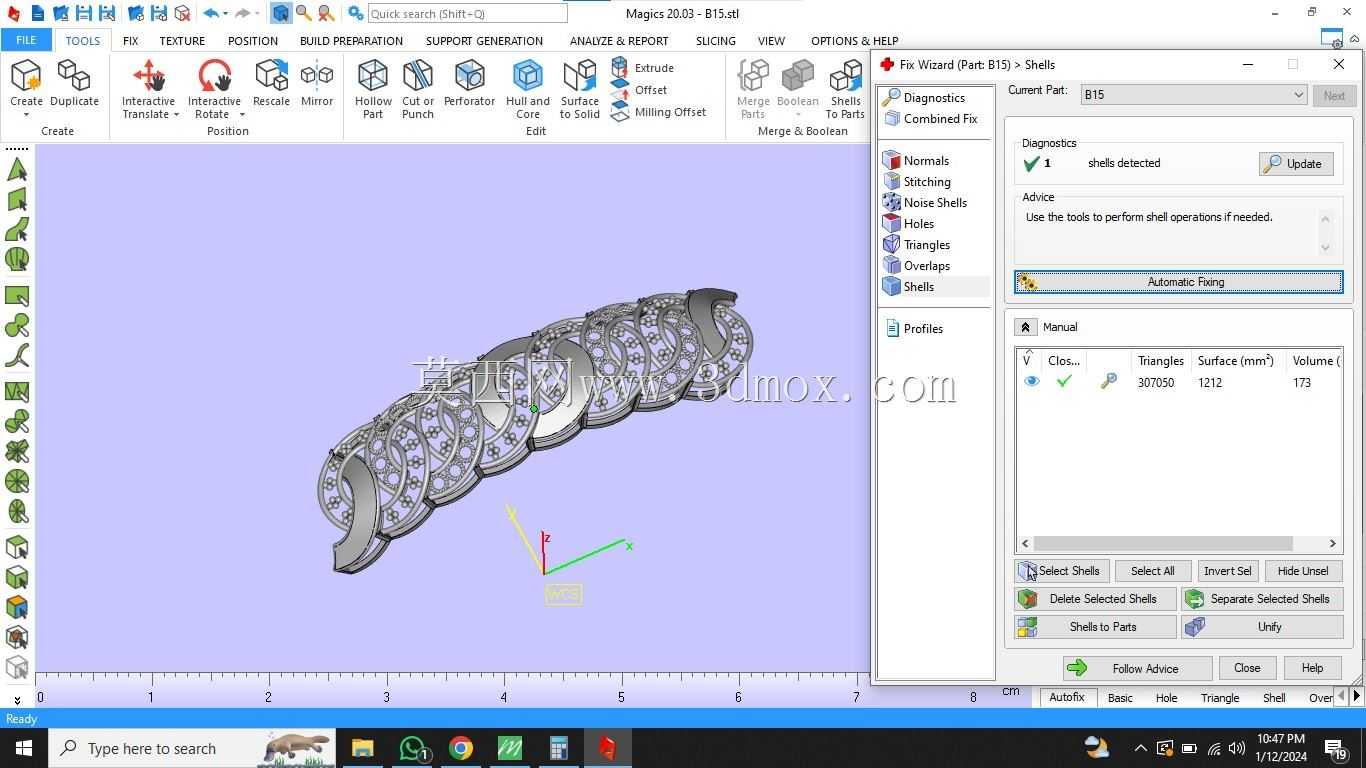Image resolution: width=1366 pixels, height=768 pixels.
Task: Open Interactive Rotate dropdown arrow
Action: click(x=242, y=115)
